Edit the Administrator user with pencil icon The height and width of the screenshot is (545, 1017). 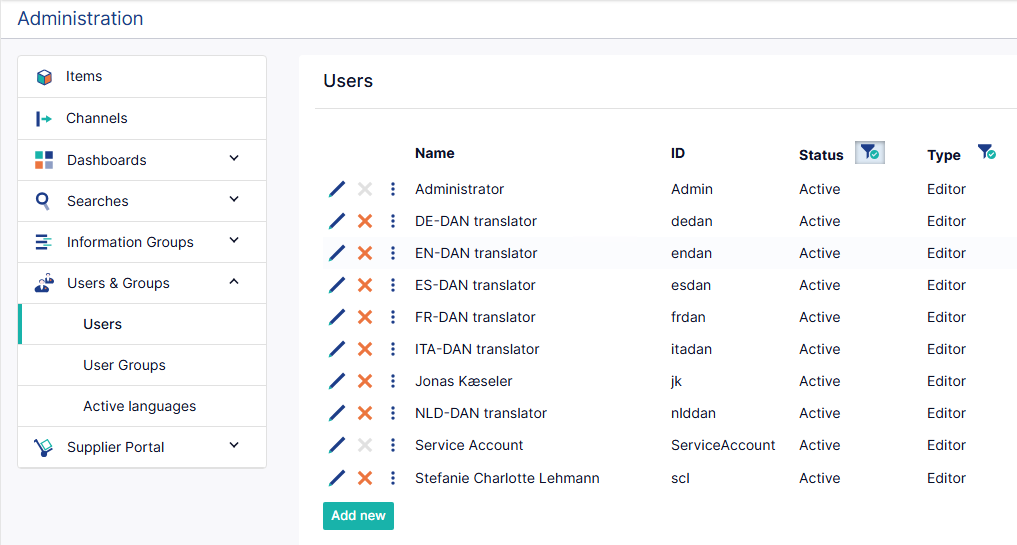tap(337, 189)
